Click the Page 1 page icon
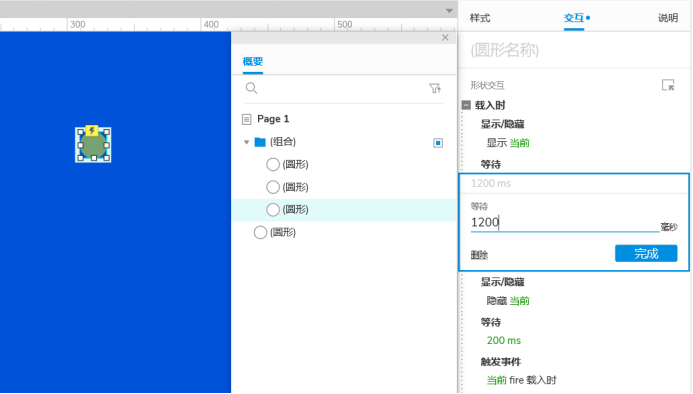Image resolution: width=693 pixels, height=394 pixels. coord(247,119)
